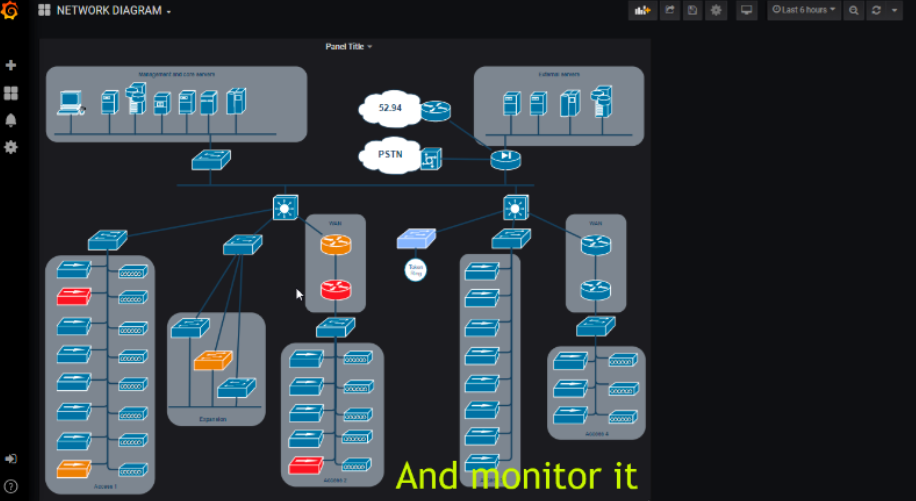This screenshot has width=916, height=501.
Task: Click the router next to 52.94 cloud
Action: click(x=436, y=110)
